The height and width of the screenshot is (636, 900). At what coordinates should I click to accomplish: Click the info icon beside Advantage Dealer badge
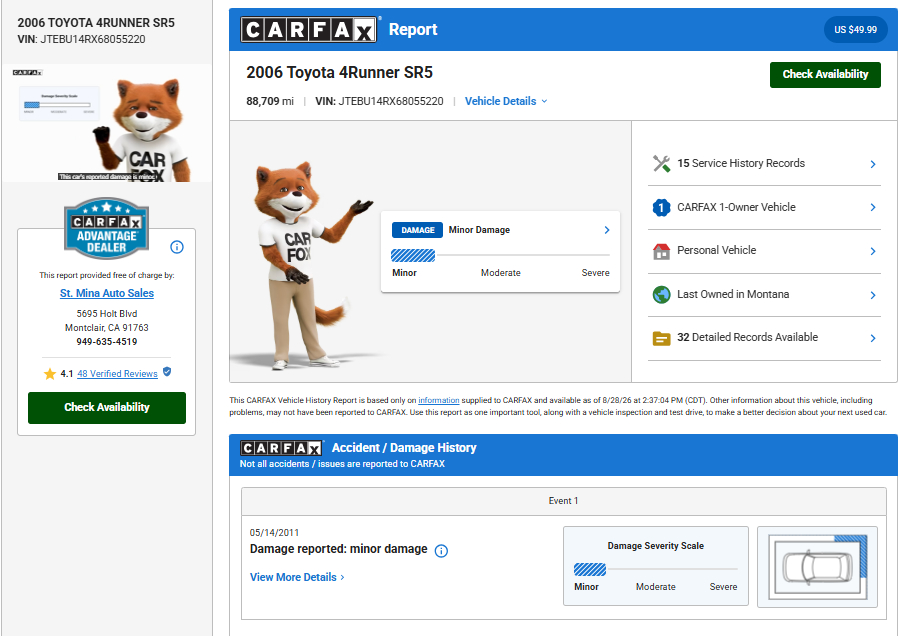(177, 247)
